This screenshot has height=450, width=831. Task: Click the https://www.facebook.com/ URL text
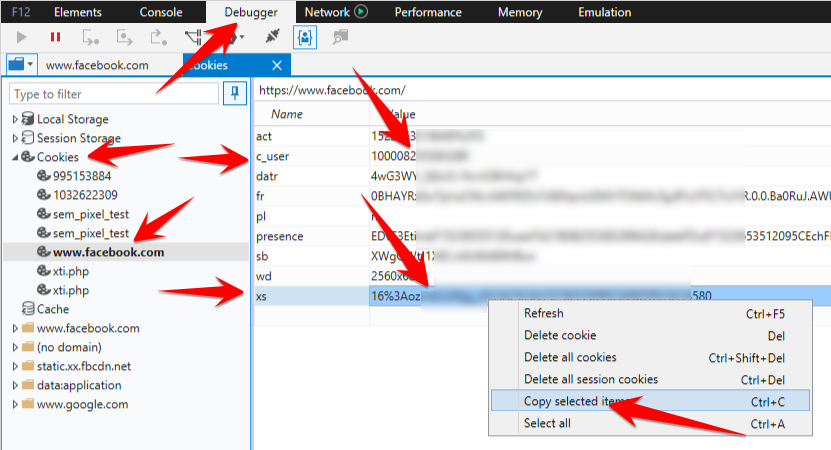332,90
